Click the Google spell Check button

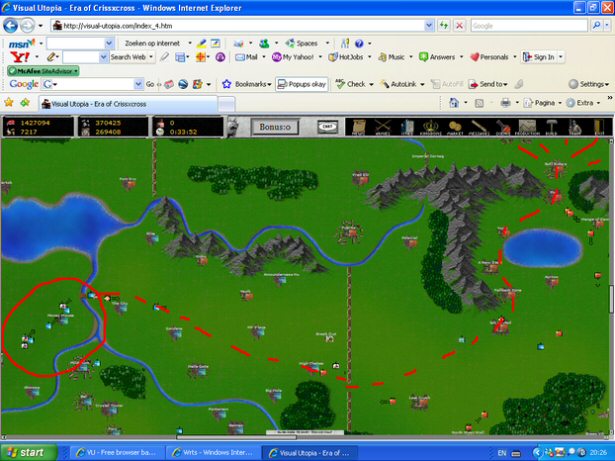coord(351,84)
